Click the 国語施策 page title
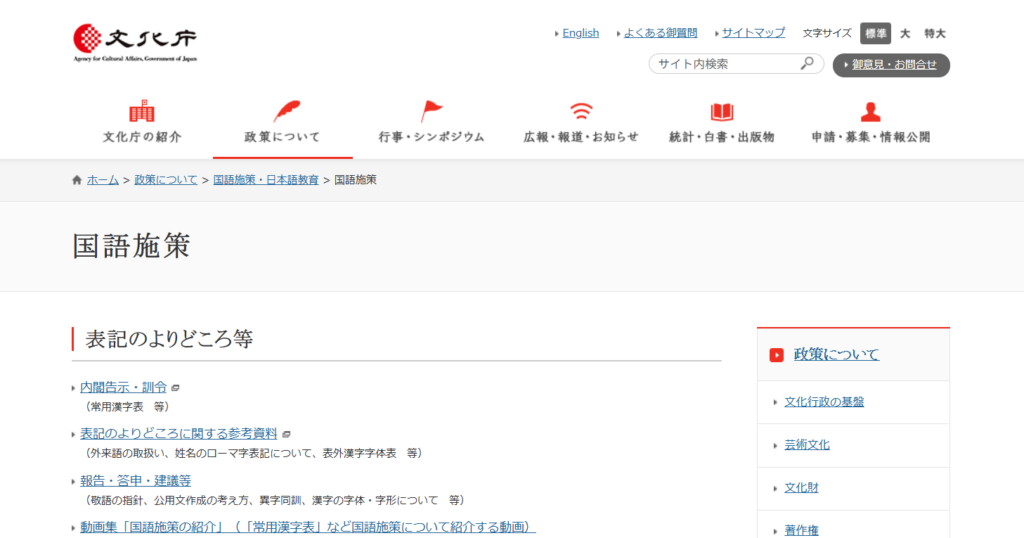This screenshot has width=1024, height=538. [131, 246]
